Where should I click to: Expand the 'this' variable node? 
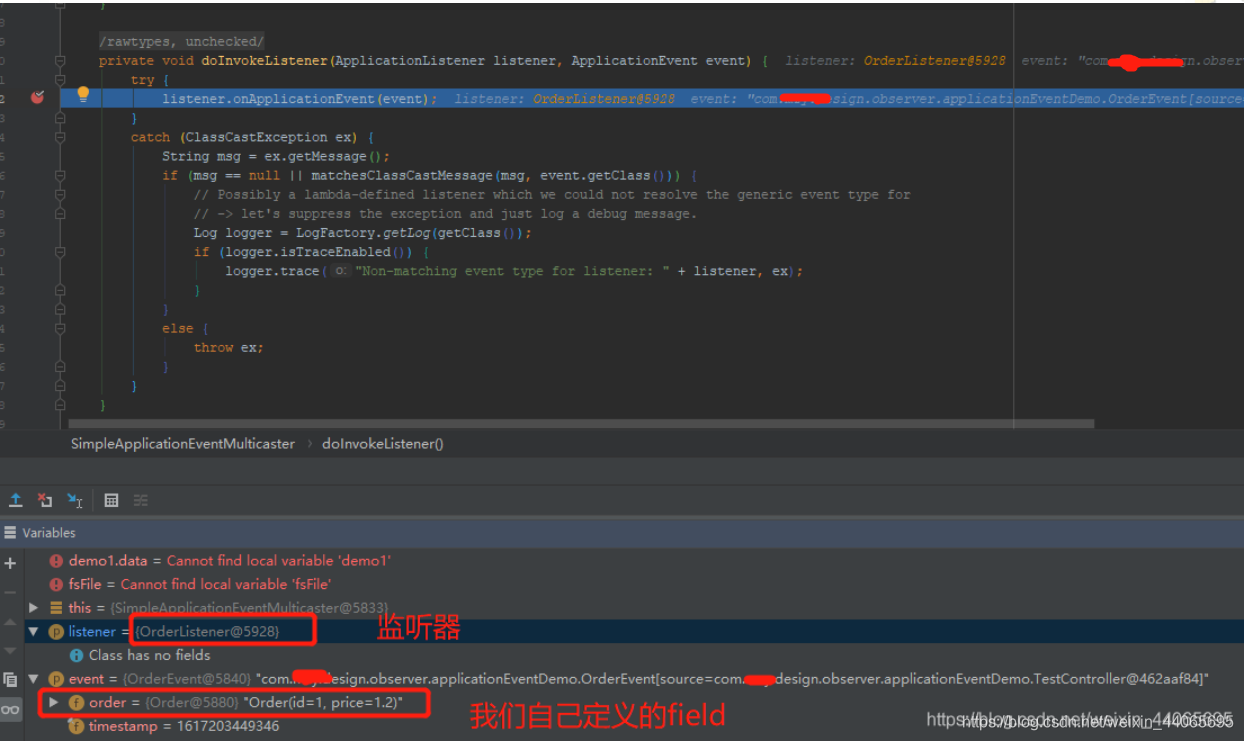[x=34, y=608]
